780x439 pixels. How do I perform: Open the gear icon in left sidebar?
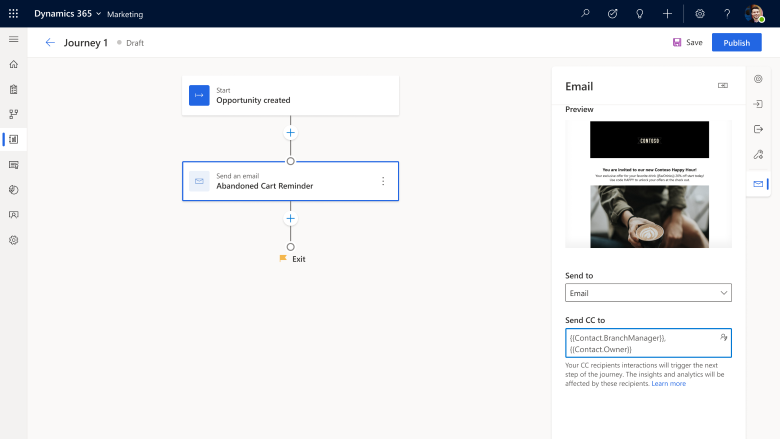[x=13, y=240]
